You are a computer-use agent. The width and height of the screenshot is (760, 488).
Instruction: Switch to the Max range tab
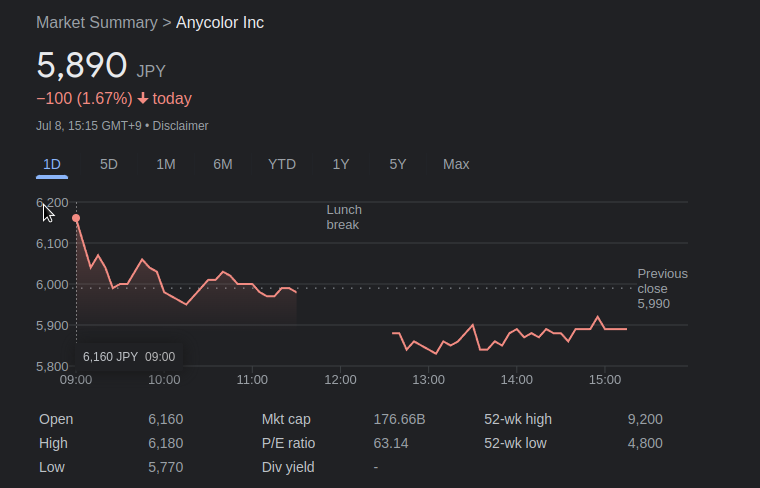coord(456,164)
